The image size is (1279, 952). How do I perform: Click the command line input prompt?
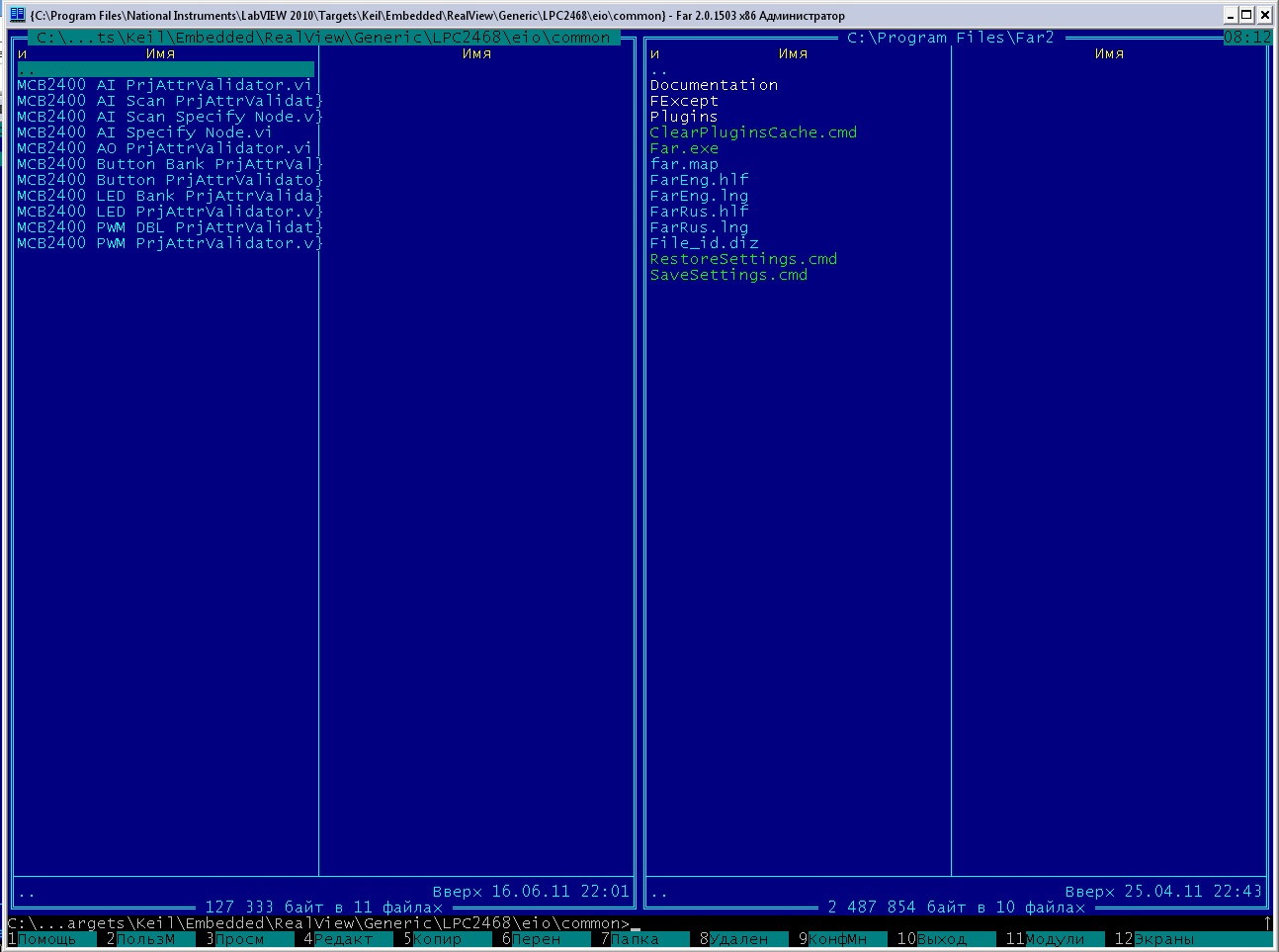[x=791, y=923]
